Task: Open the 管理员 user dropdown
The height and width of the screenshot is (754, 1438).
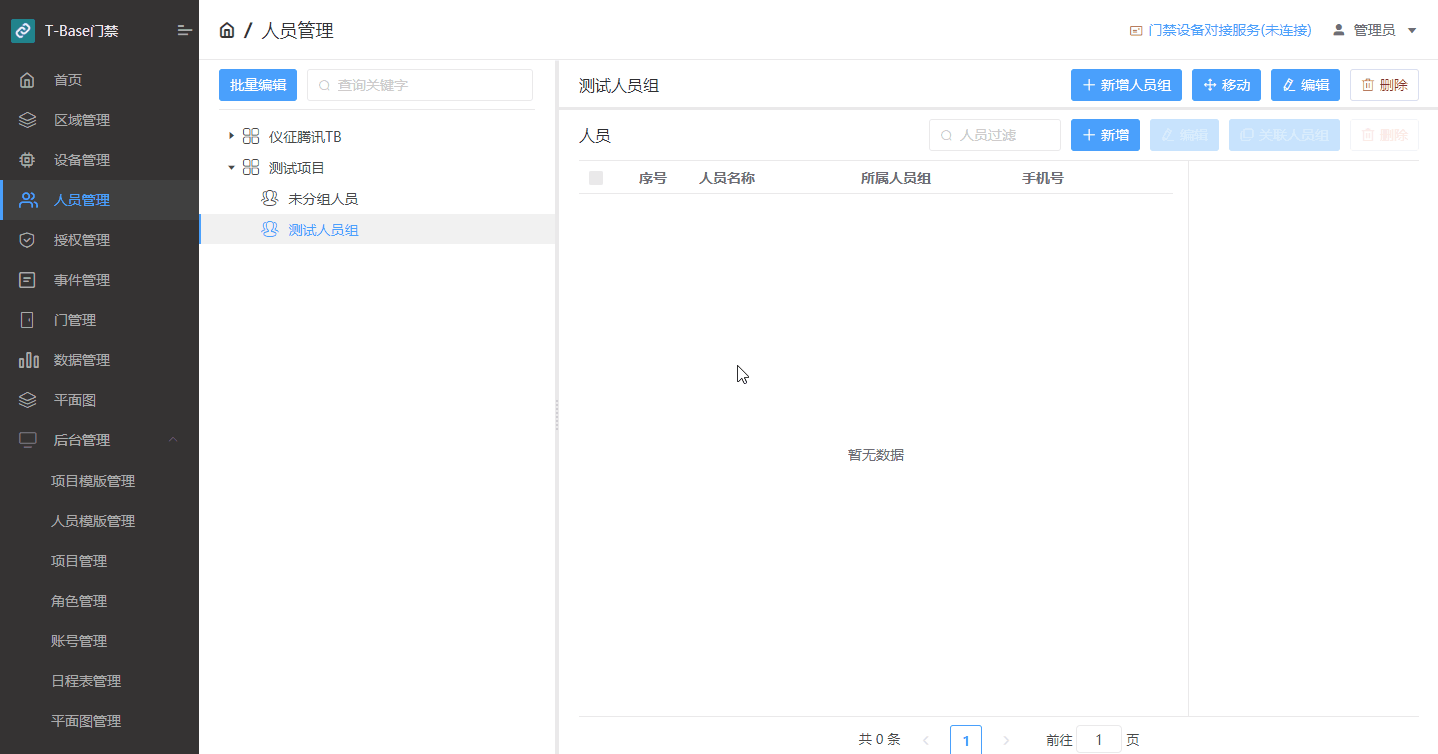Action: tap(1374, 31)
